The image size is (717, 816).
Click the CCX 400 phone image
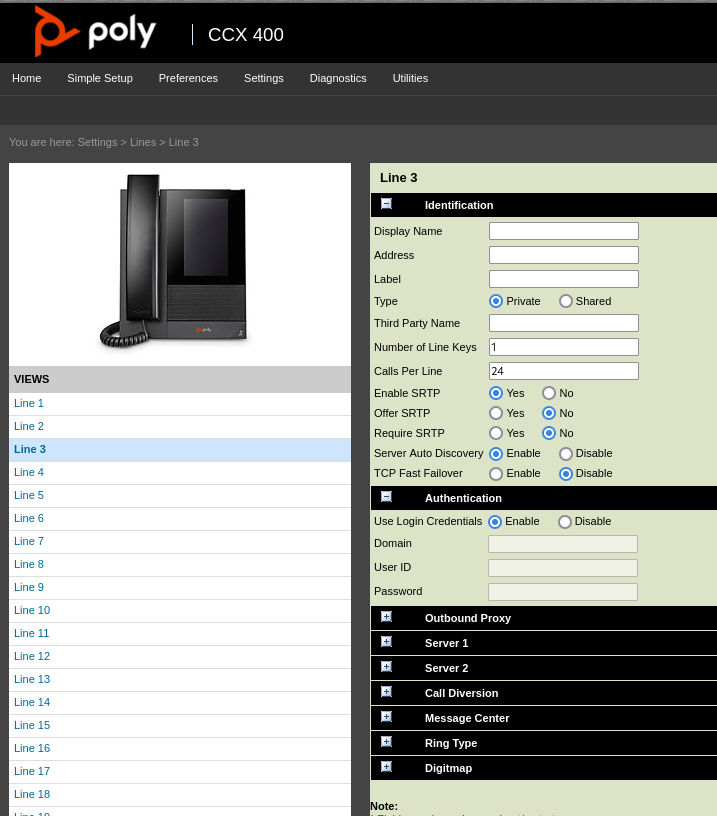click(173, 261)
